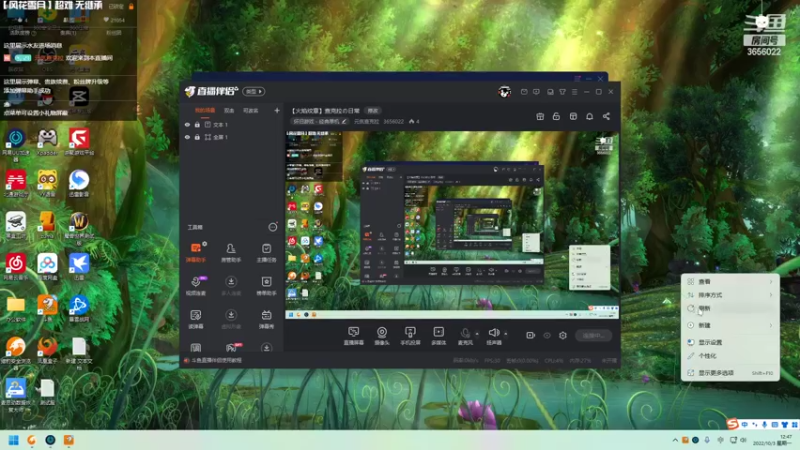Open the 主播任务 tool icon

pyautogui.click(x=266, y=252)
